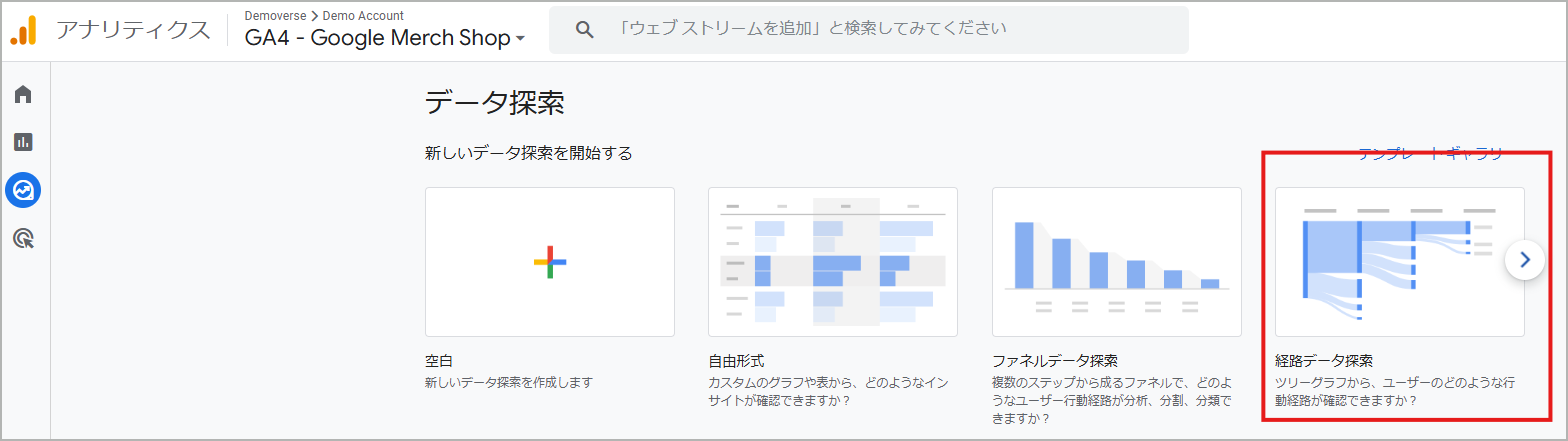Click the colorful plus icon for blank exploration
Image resolution: width=1568 pixels, height=441 pixels.
tap(549, 262)
